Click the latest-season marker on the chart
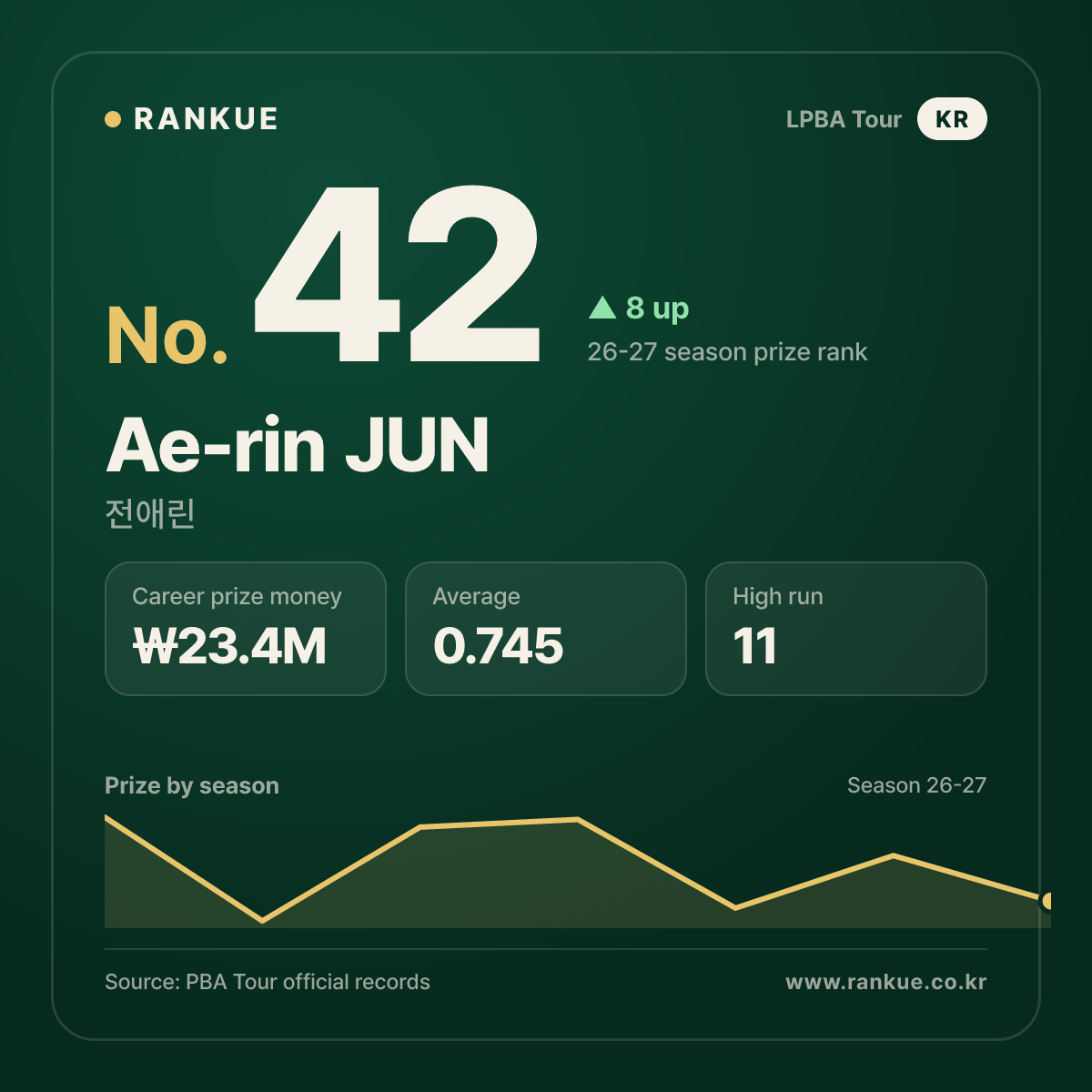This screenshot has height=1092, width=1092. tap(1047, 901)
